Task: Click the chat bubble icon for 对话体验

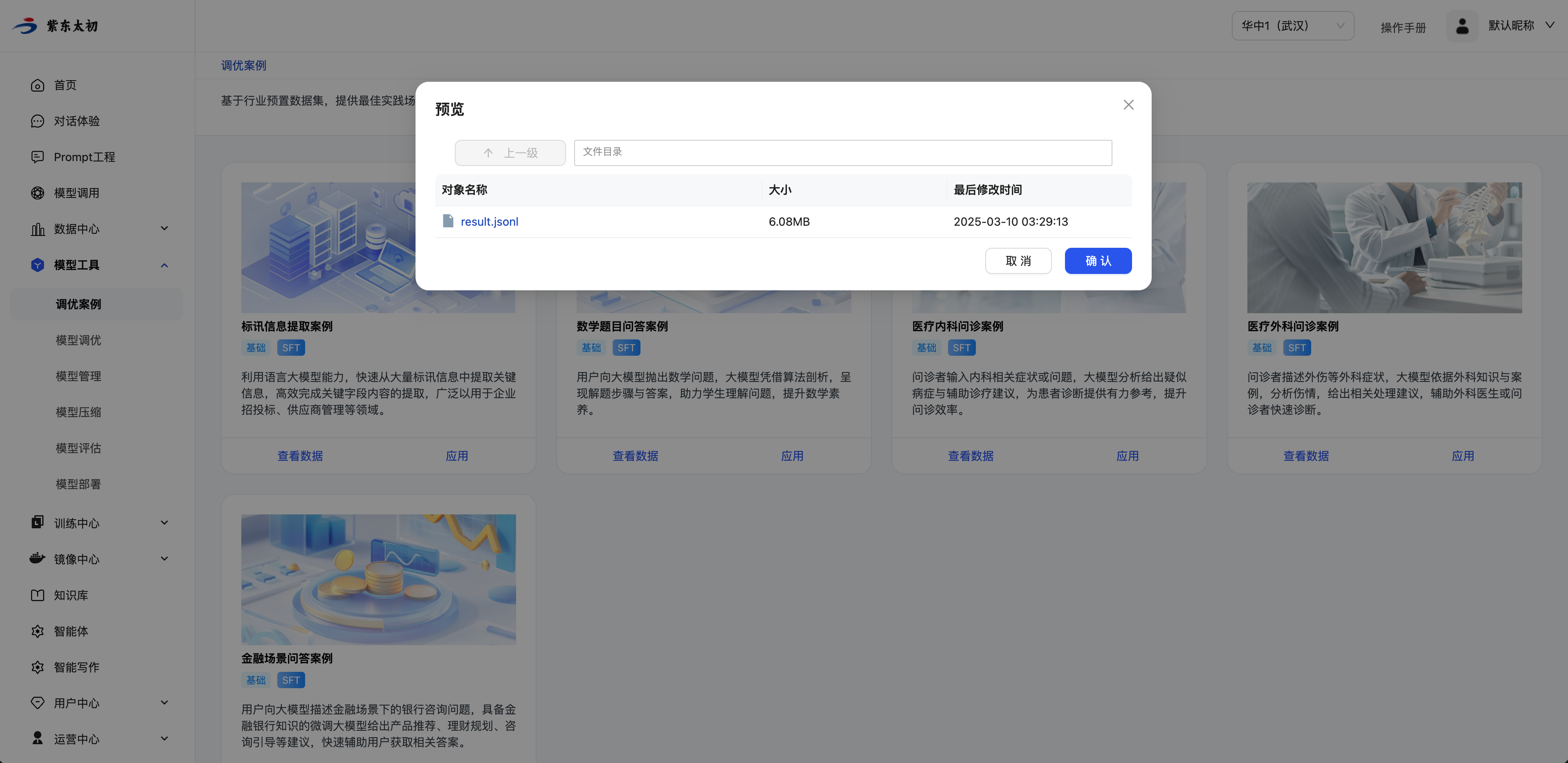Action: tap(37, 121)
